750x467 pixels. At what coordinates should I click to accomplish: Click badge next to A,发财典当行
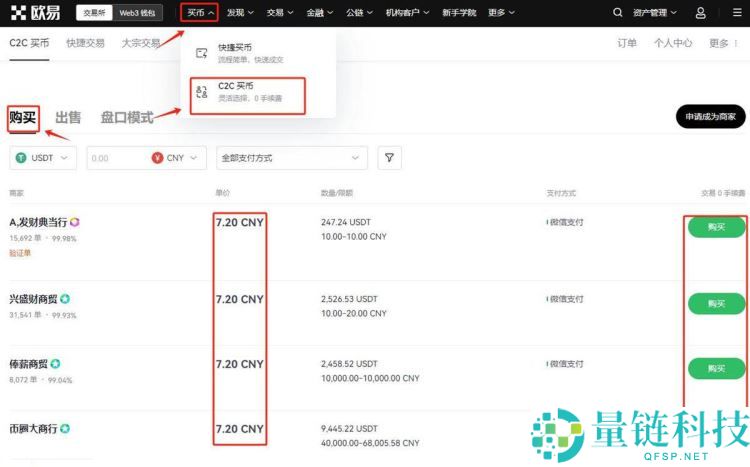click(75, 222)
